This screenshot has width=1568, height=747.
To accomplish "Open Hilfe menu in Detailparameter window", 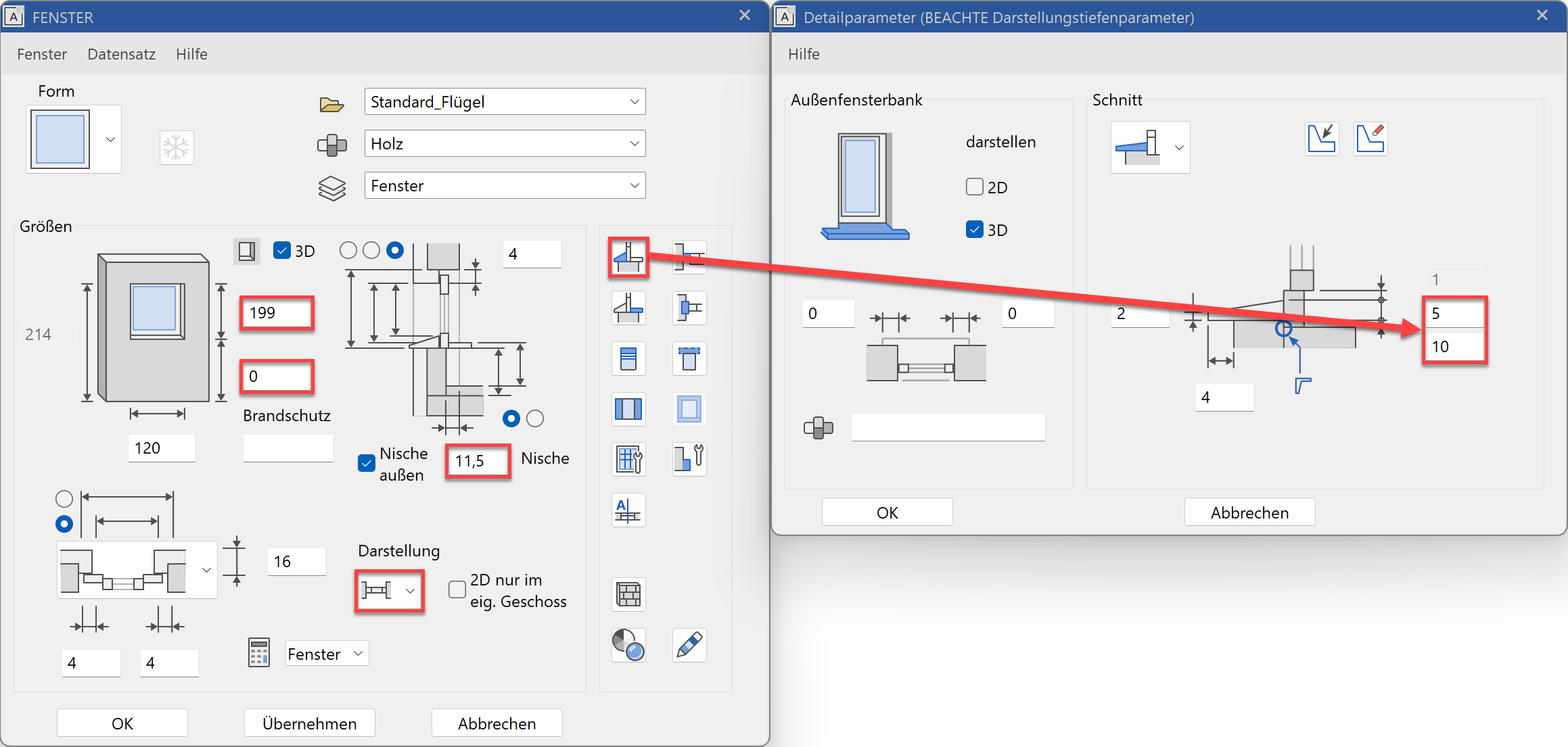I will (804, 54).
